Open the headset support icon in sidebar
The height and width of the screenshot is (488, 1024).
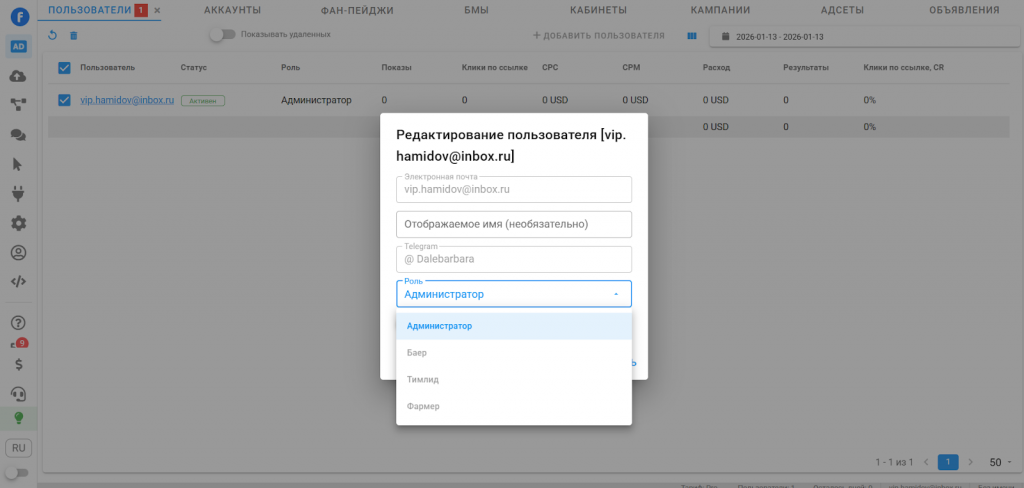click(x=18, y=393)
